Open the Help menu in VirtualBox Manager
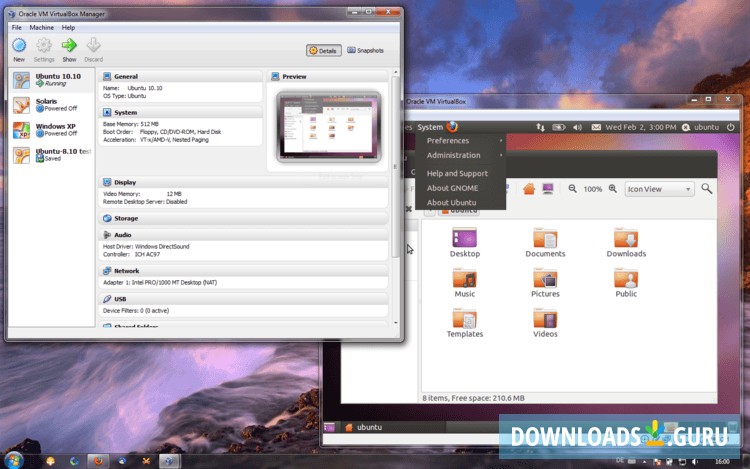 click(x=68, y=28)
